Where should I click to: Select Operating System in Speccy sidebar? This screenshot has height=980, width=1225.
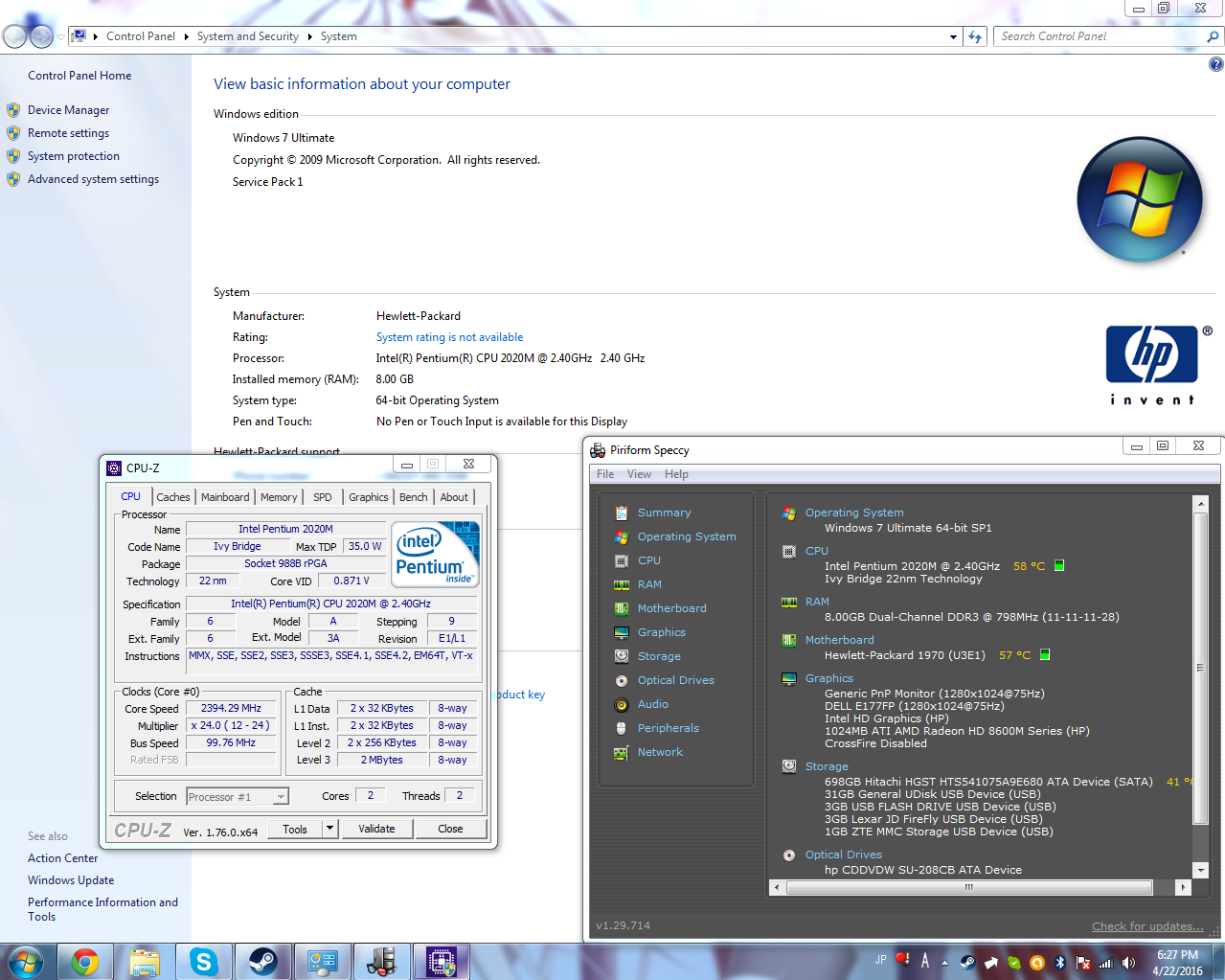tap(687, 536)
